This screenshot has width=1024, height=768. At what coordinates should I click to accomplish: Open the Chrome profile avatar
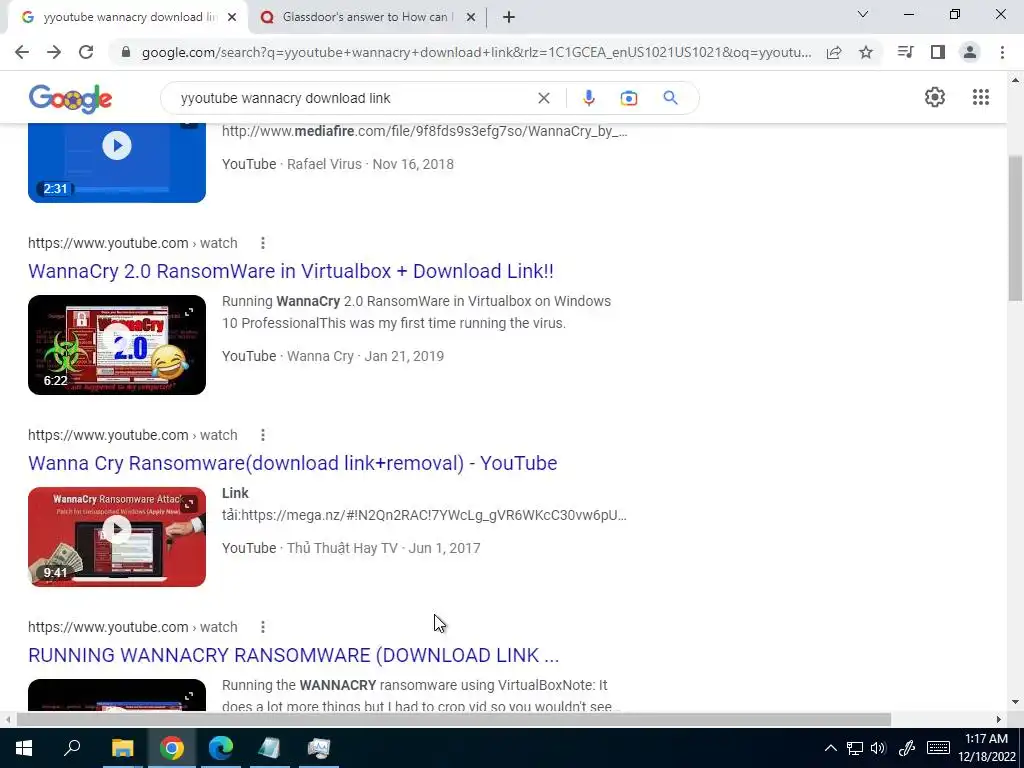pyautogui.click(x=970, y=52)
